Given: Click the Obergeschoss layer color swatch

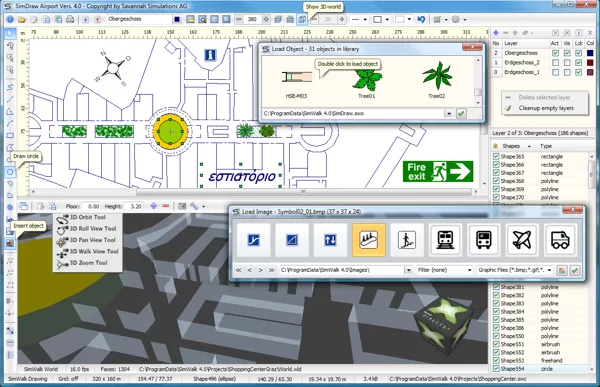Looking at the screenshot, I should pyautogui.click(x=590, y=53).
